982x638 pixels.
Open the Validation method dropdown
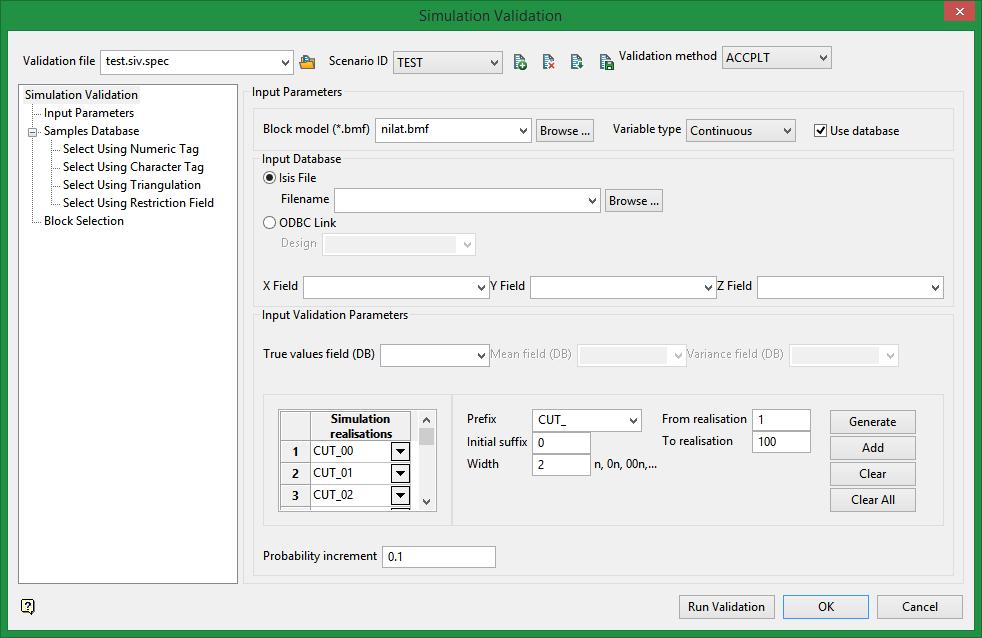pyautogui.click(x=777, y=58)
